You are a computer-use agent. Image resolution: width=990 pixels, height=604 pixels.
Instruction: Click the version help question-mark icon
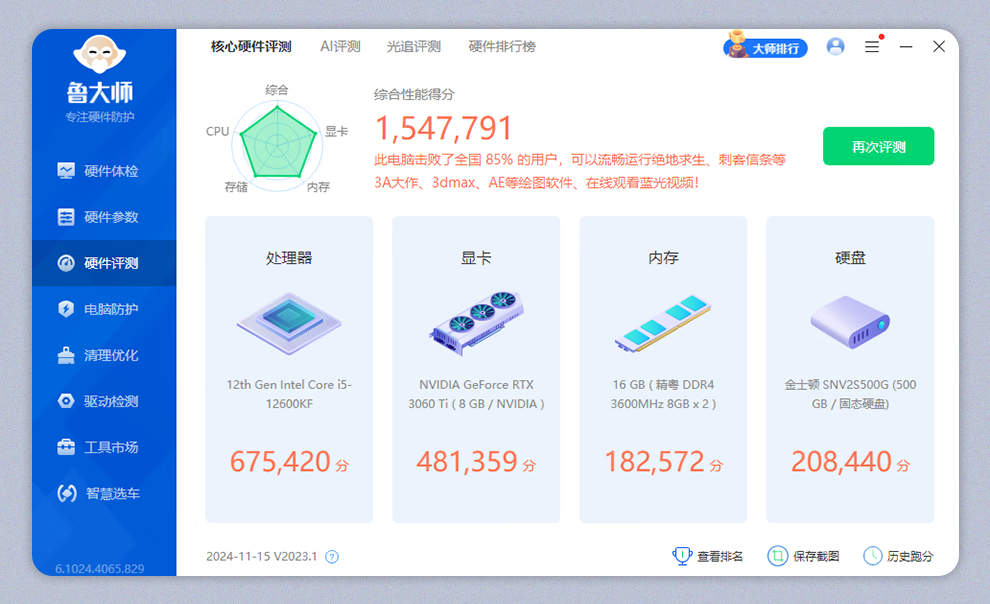coord(332,557)
